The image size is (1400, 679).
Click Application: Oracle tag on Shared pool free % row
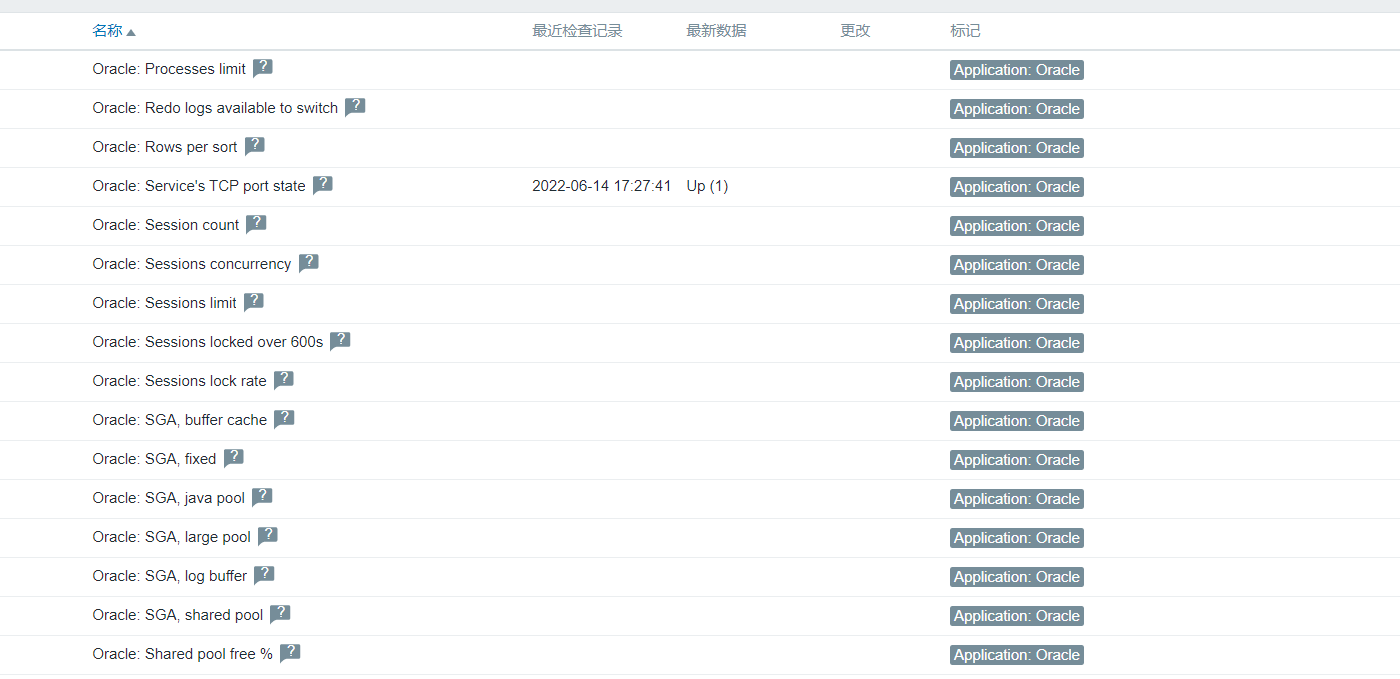(1017, 655)
